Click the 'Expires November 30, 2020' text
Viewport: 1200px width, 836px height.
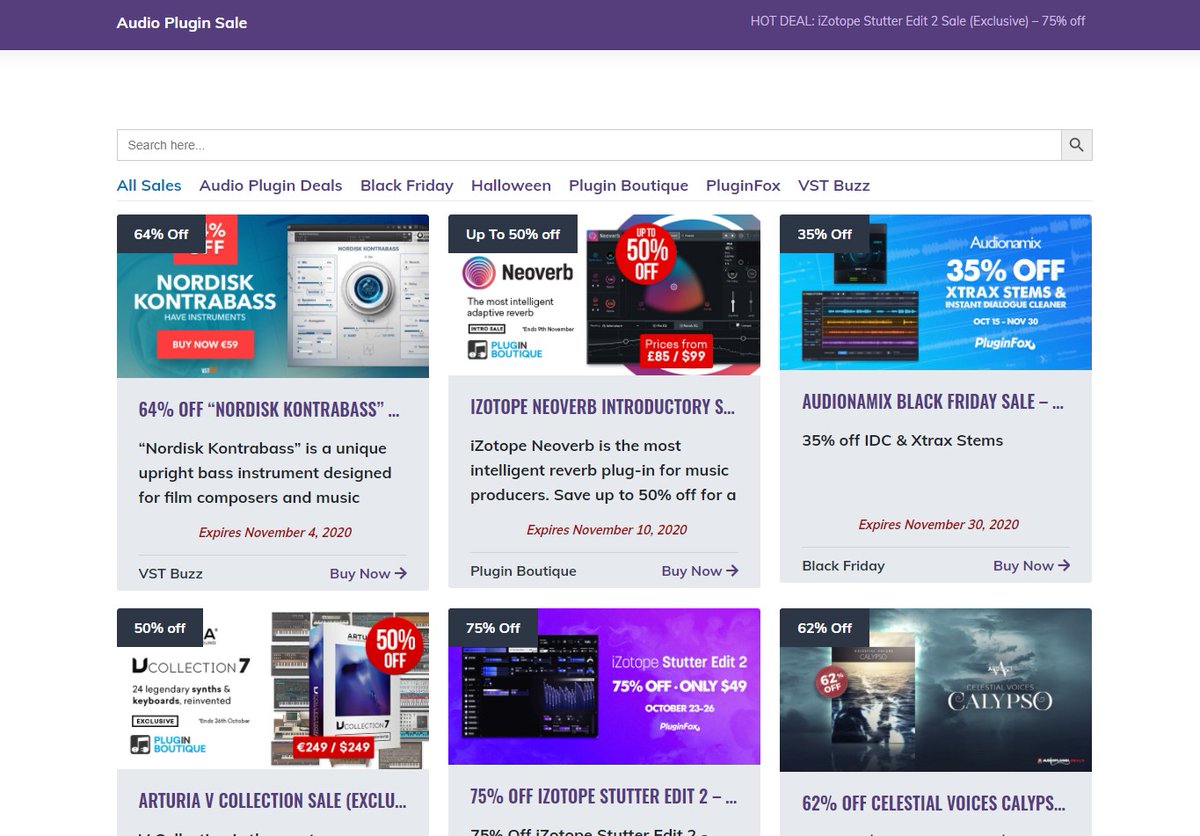pyautogui.click(x=939, y=524)
